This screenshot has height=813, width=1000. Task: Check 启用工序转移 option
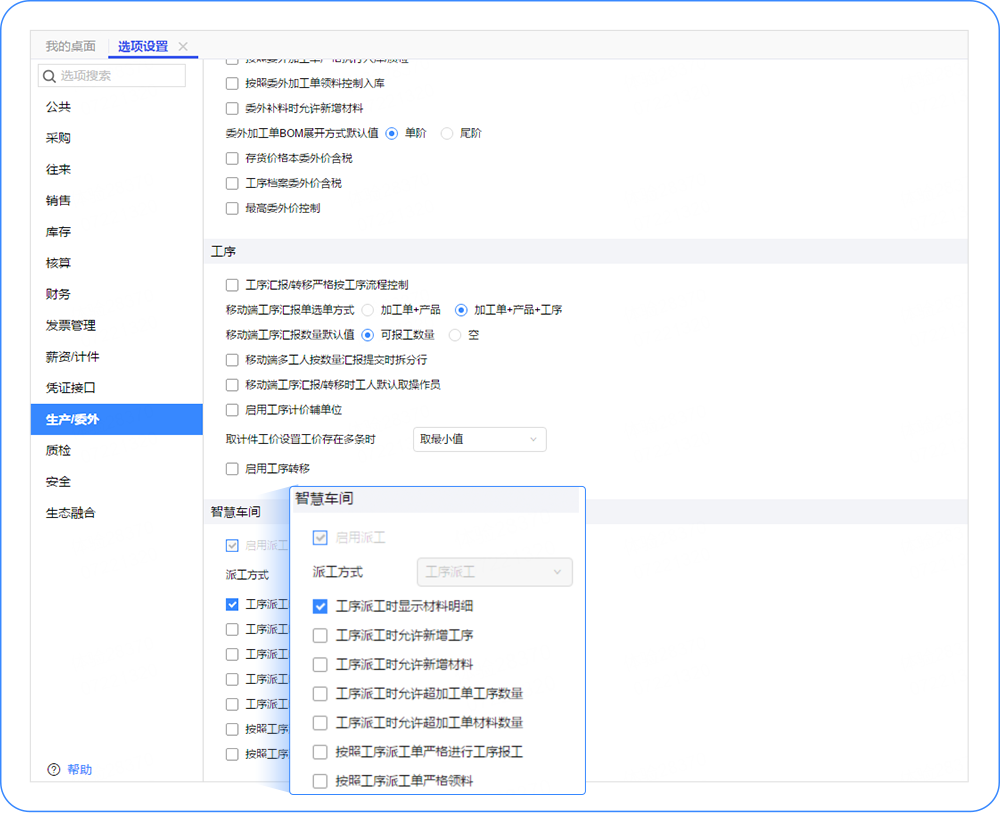(x=232, y=468)
